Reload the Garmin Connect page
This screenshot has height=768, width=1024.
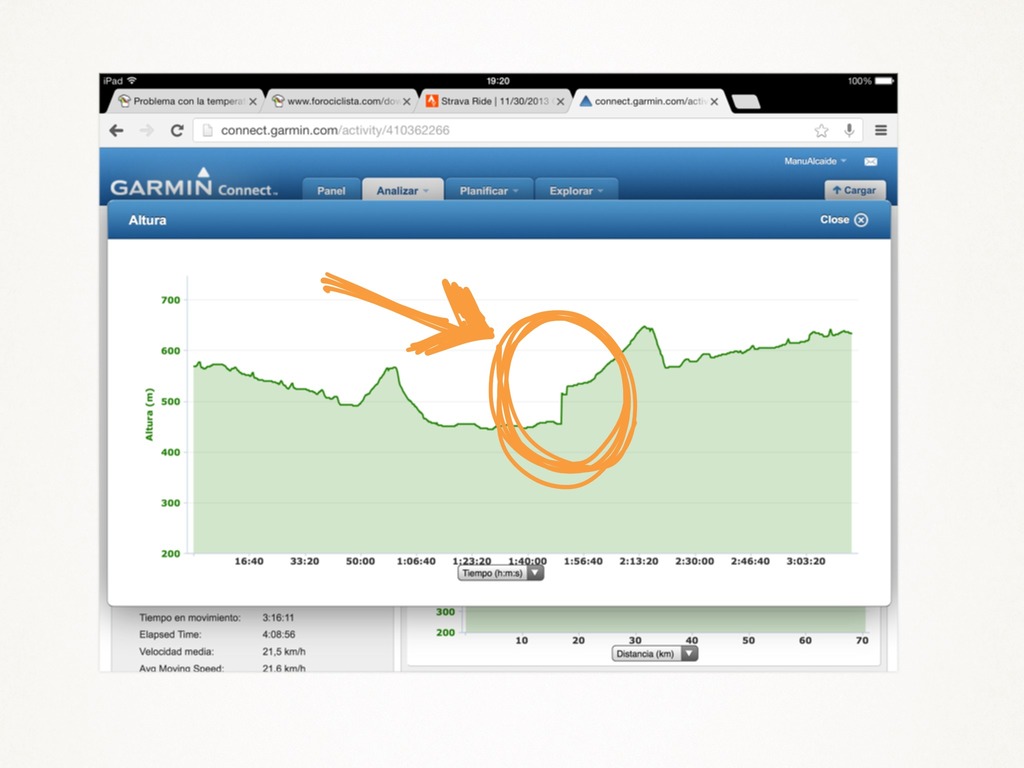pos(177,130)
